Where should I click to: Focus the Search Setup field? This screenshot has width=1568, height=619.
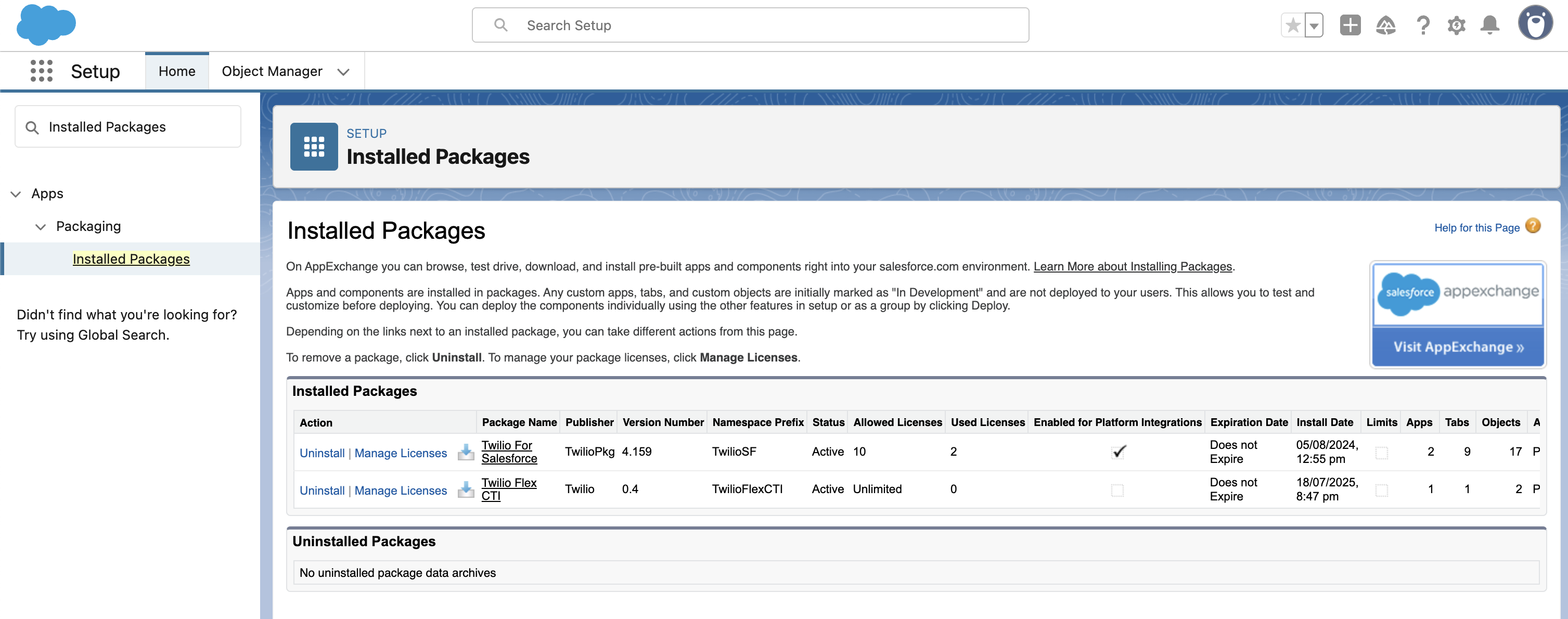click(x=750, y=25)
